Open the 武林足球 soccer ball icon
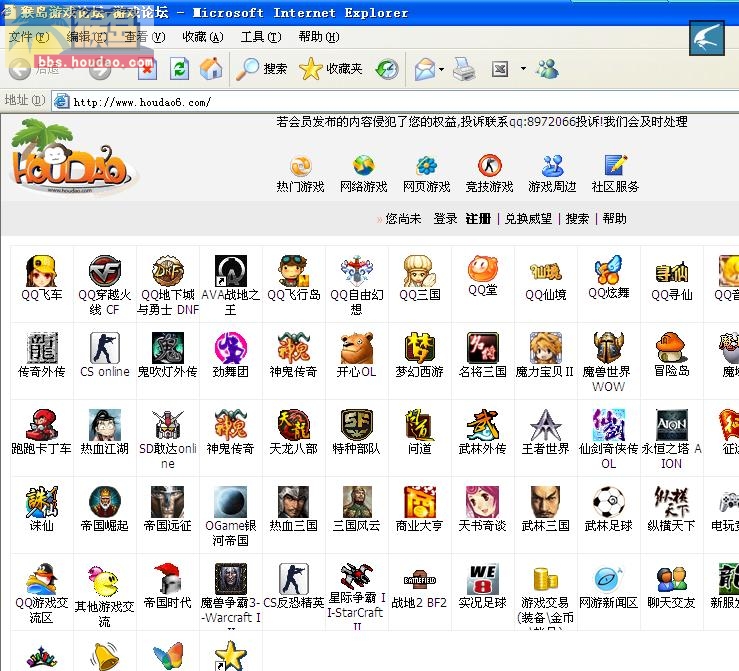 pos(608,502)
